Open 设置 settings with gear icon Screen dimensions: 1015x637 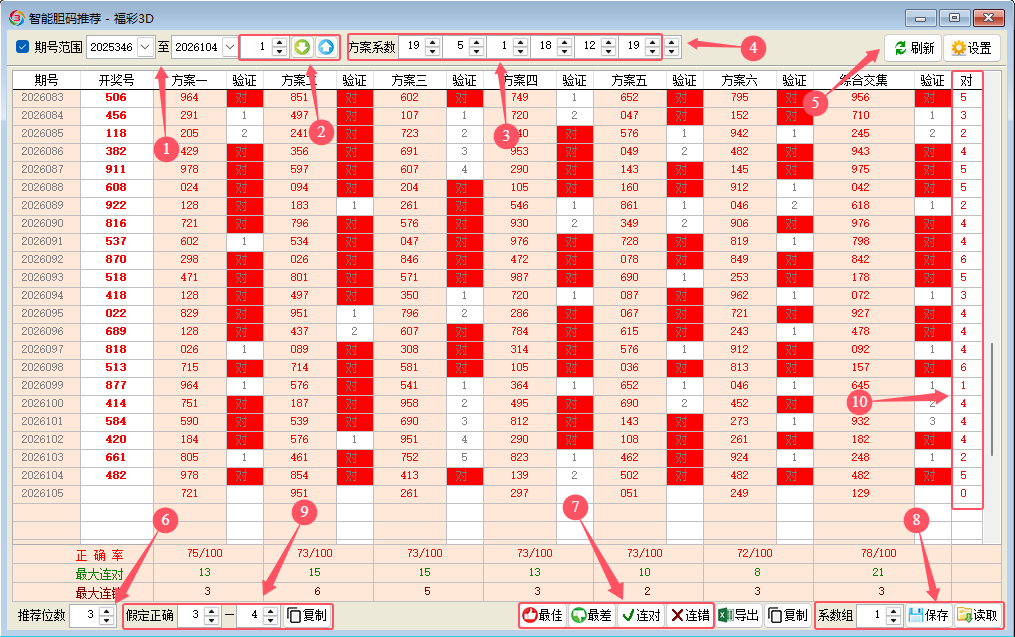(x=972, y=48)
